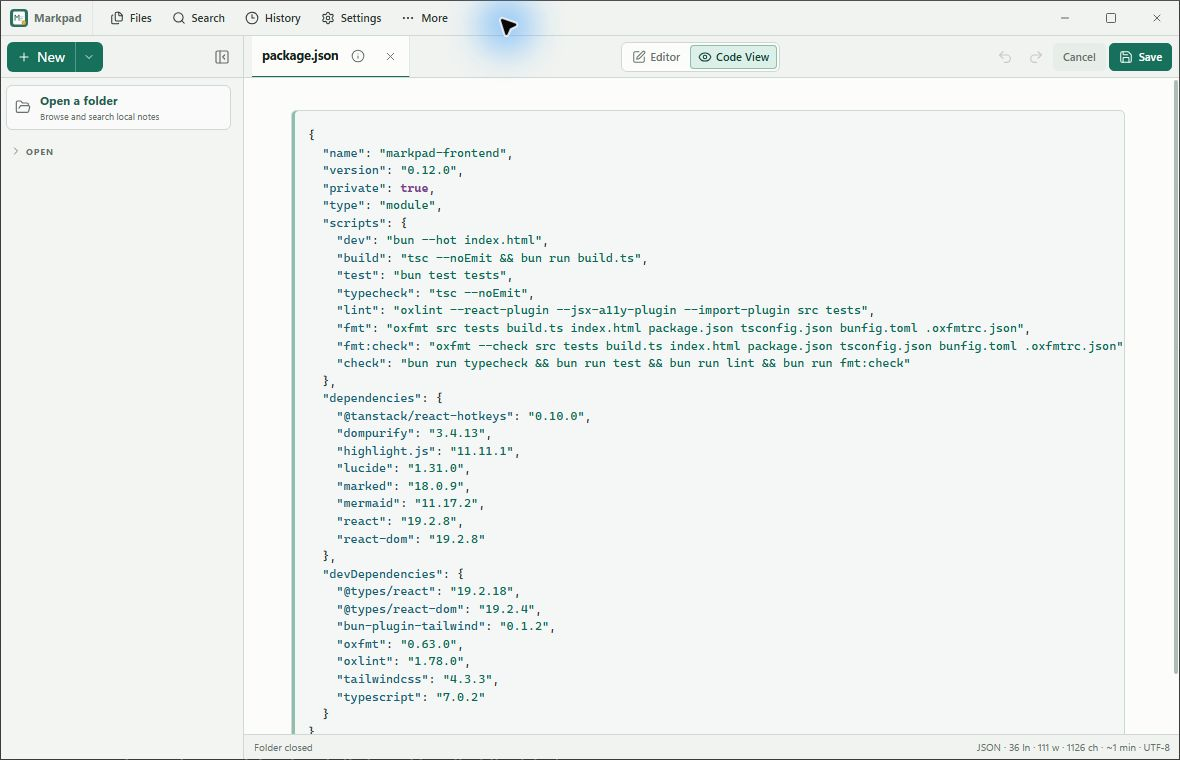Click the folder icon in Open a folder
1180x760 pixels.
click(23, 108)
